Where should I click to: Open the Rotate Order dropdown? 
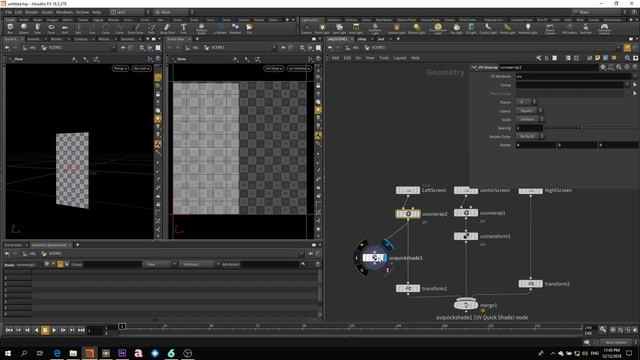click(x=529, y=136)
